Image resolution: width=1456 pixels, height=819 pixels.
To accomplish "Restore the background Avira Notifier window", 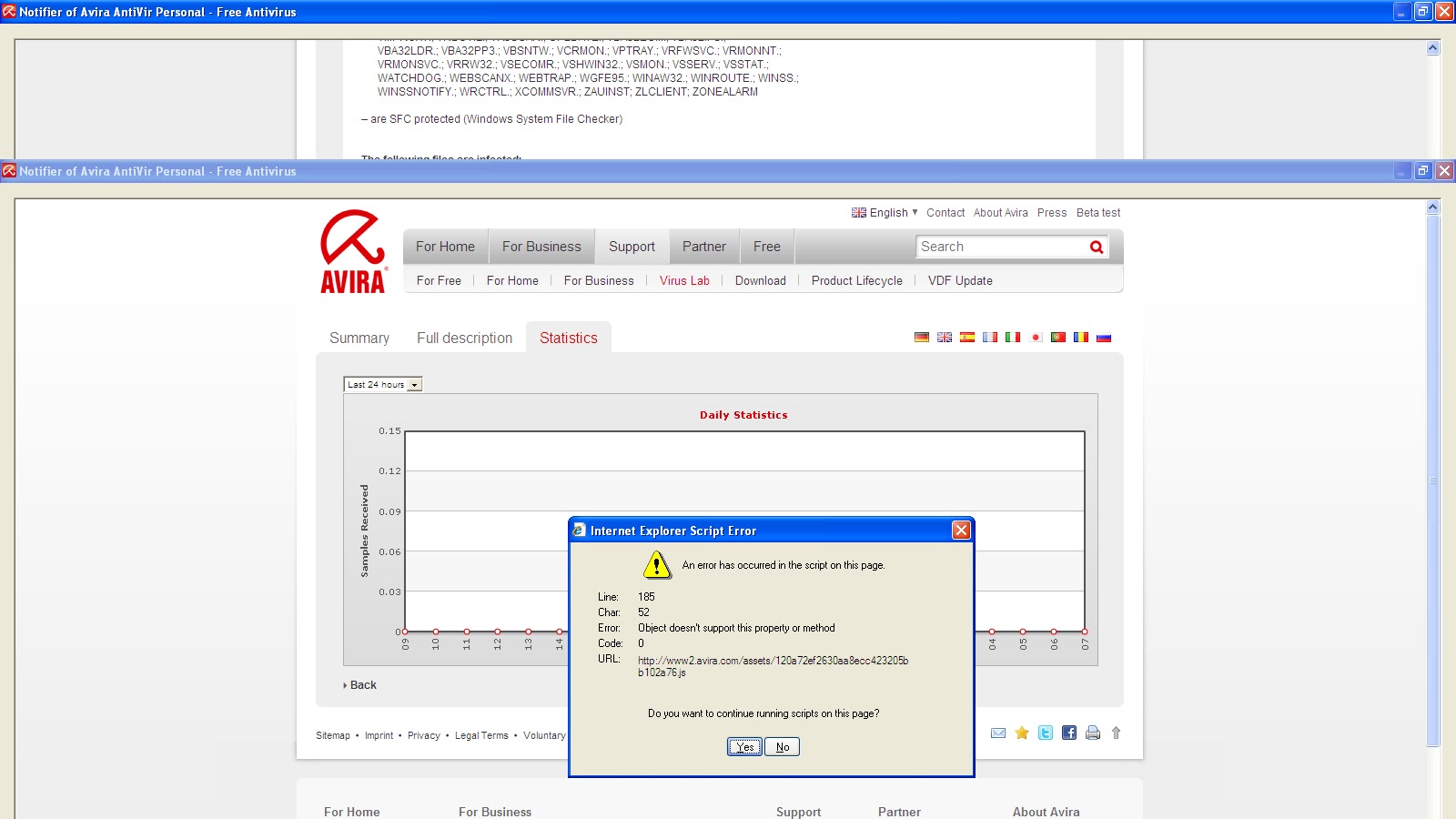I will [1423, 11].
